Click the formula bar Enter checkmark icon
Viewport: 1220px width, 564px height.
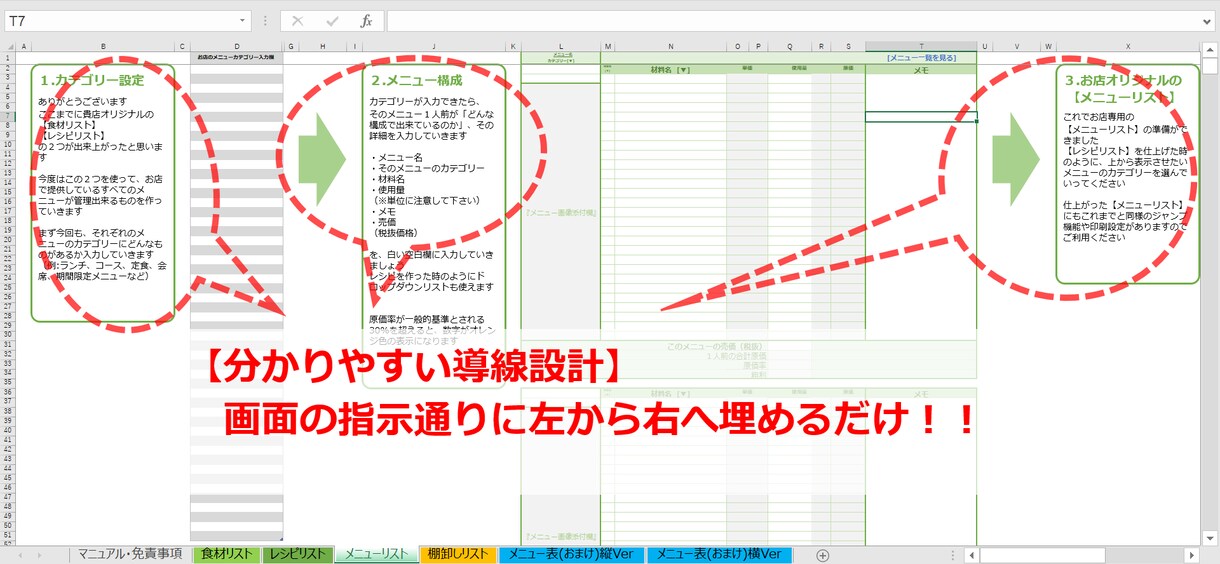point(332,21)
